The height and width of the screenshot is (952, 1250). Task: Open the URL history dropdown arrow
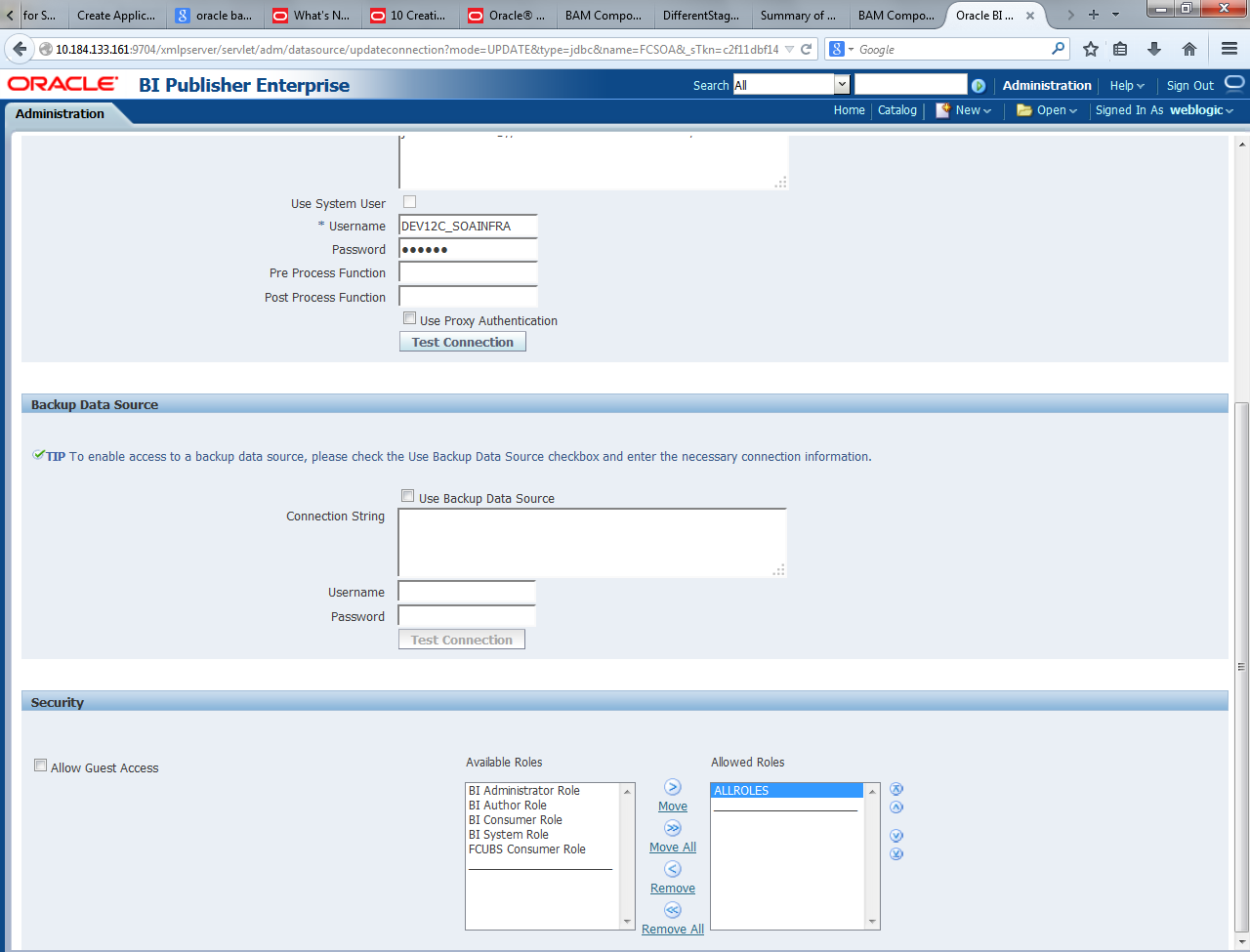[789, 49]
